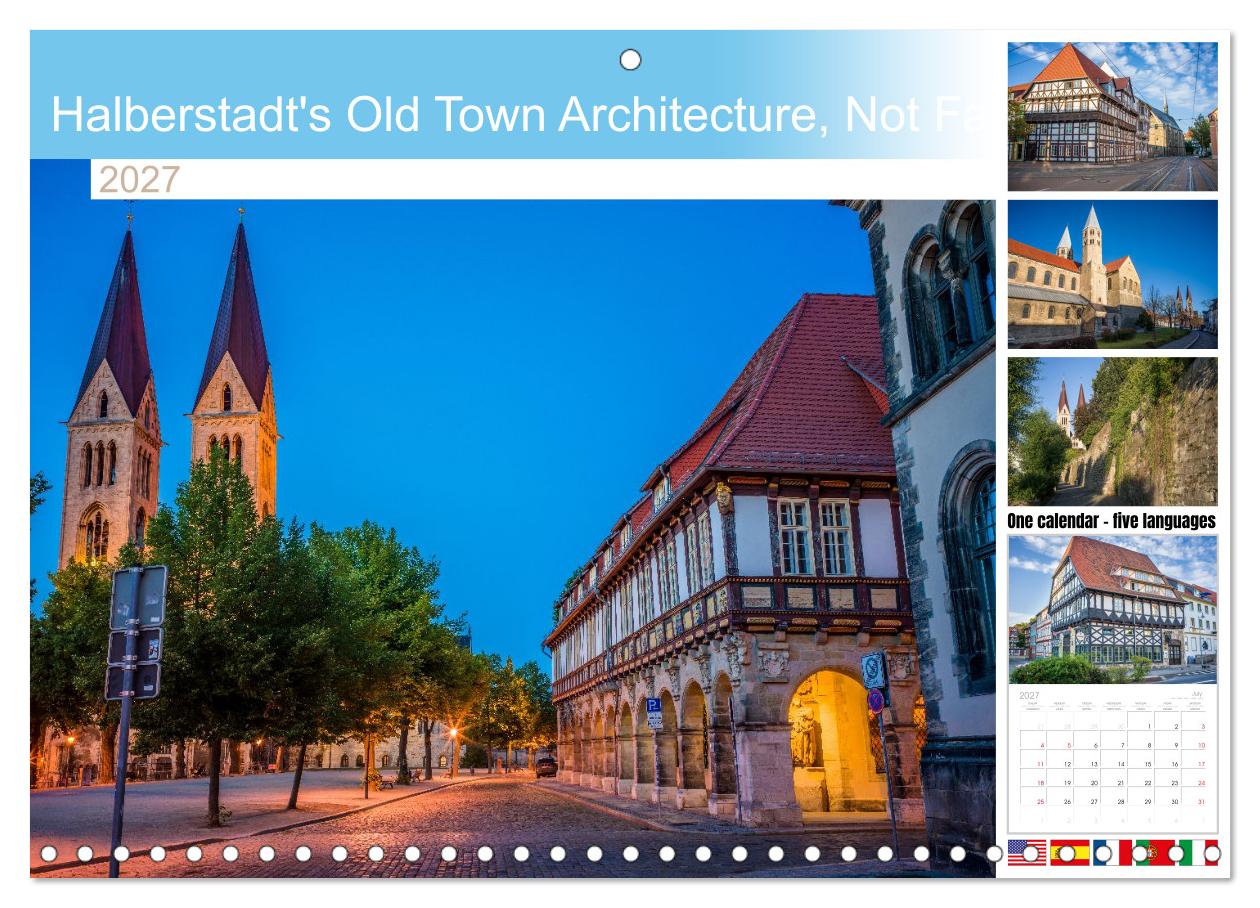
Task: Select day 9 in the July grid
Action: 1176,745
